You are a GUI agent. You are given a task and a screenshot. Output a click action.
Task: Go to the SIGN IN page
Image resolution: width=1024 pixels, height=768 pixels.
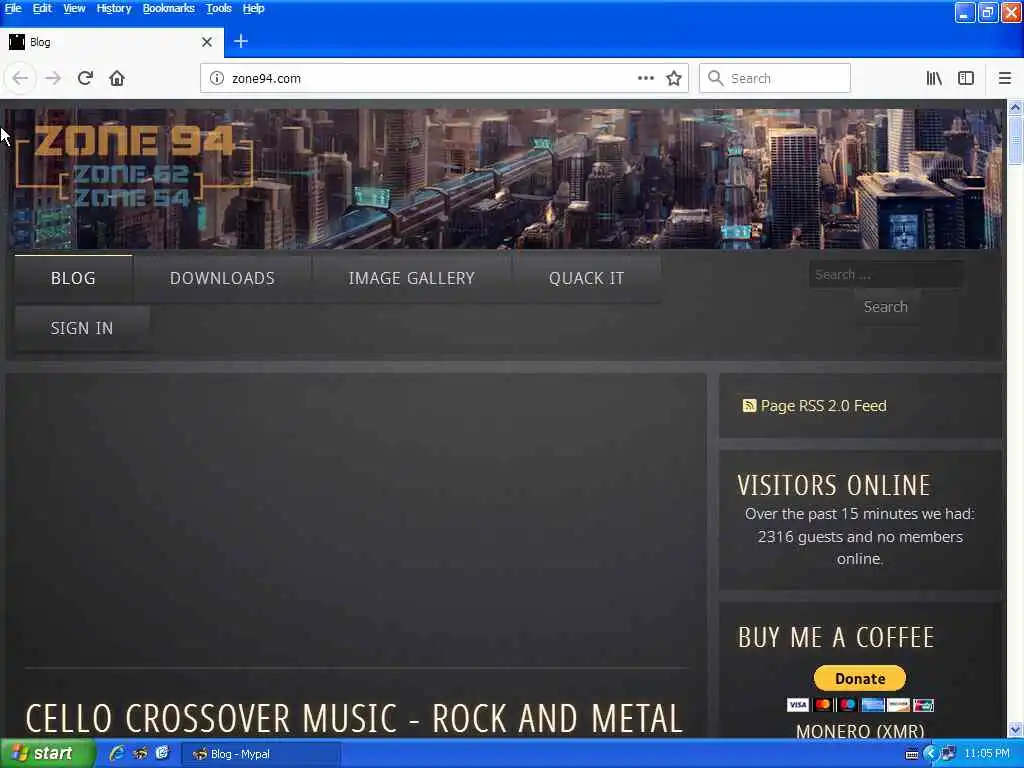(x=82, y=328)
